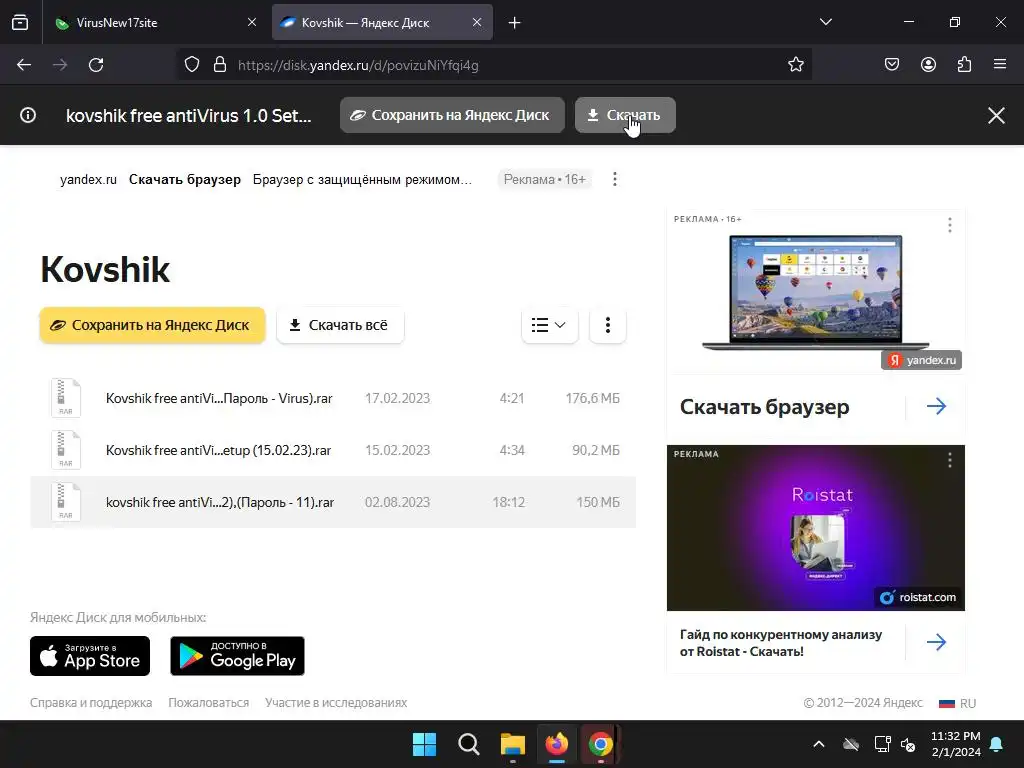Screen dimensions: 1024x768
Task: Click the Скачать браузер banner link
Action: coord(185,180)
